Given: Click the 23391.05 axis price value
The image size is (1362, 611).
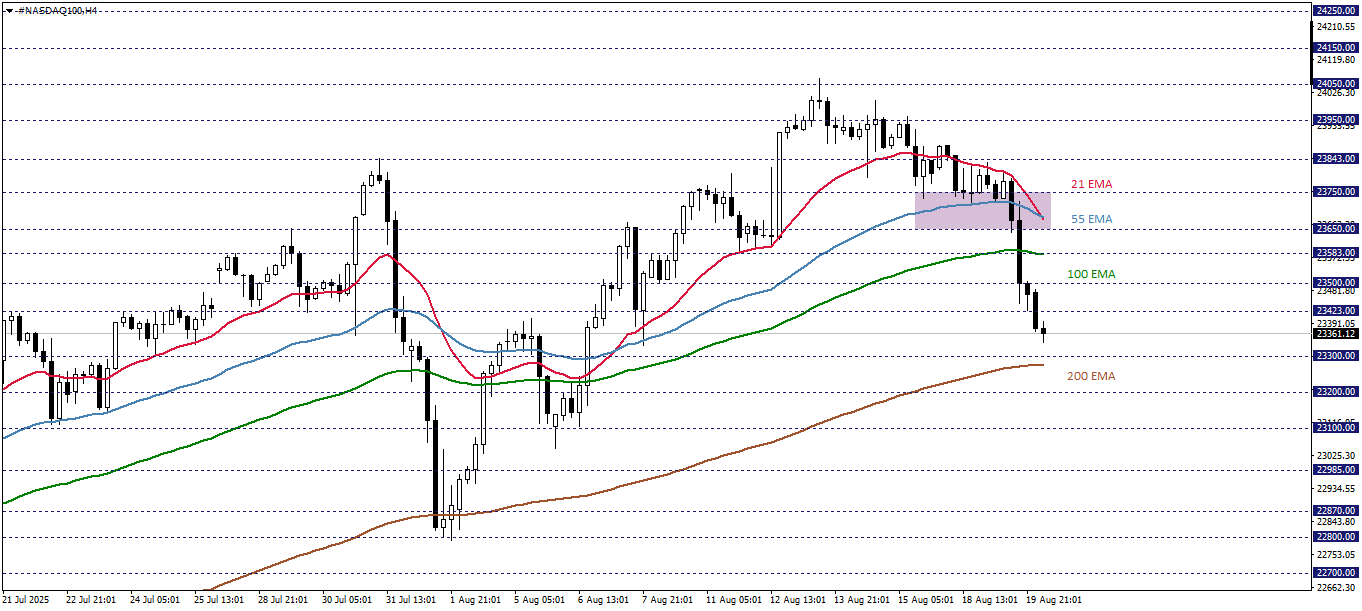Looking at the screenshot, I should tap(1337, 323).
